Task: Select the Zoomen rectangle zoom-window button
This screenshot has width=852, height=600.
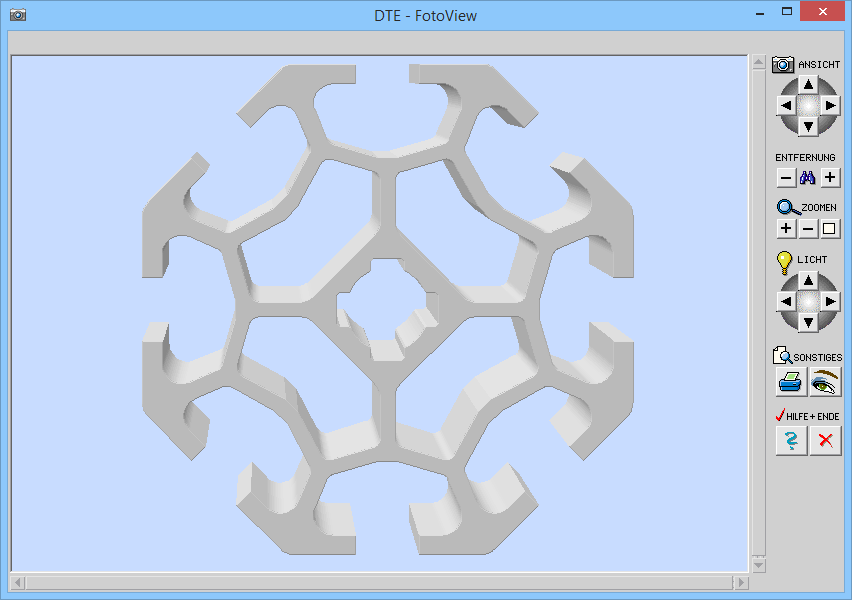Action: coord(830,229)
